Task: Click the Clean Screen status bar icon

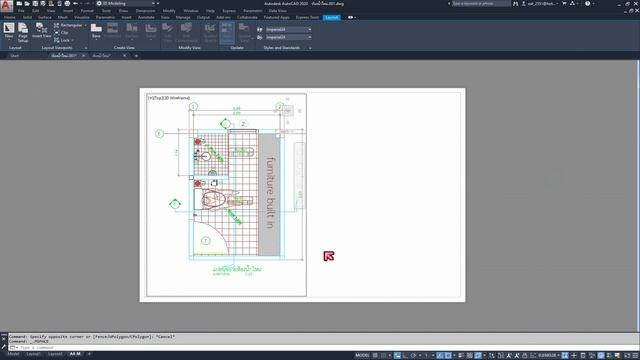Action: [627, 356]
